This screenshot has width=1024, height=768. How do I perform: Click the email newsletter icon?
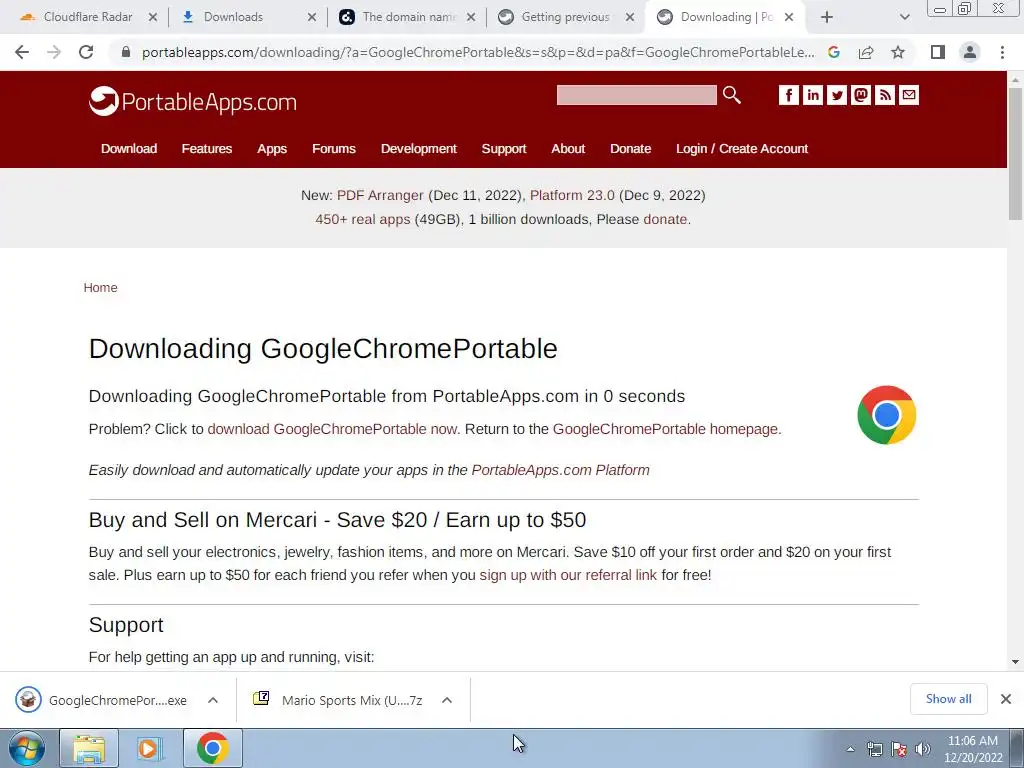click(x=909, y=95)
